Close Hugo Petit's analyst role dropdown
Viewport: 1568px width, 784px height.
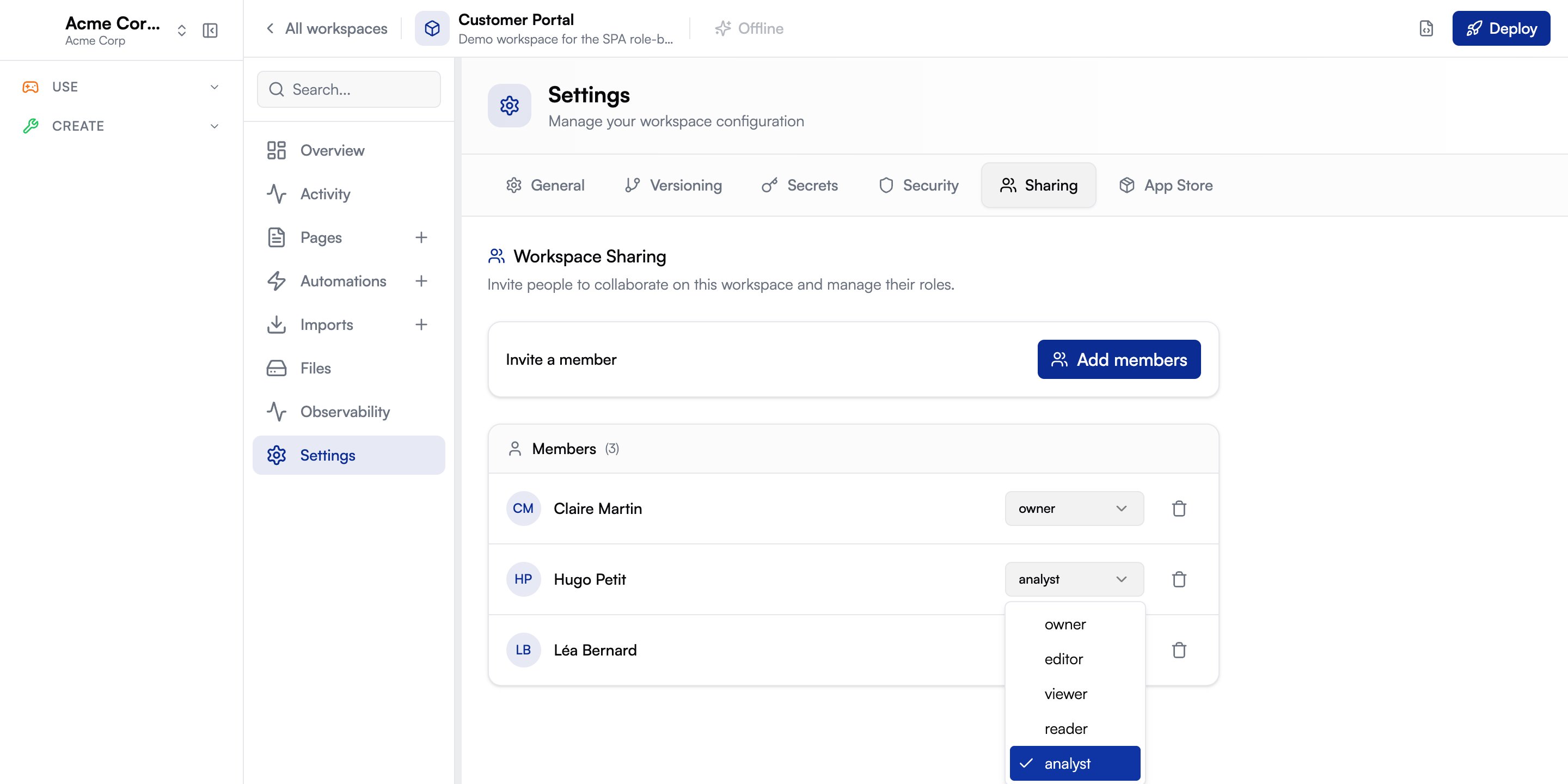1074,579
